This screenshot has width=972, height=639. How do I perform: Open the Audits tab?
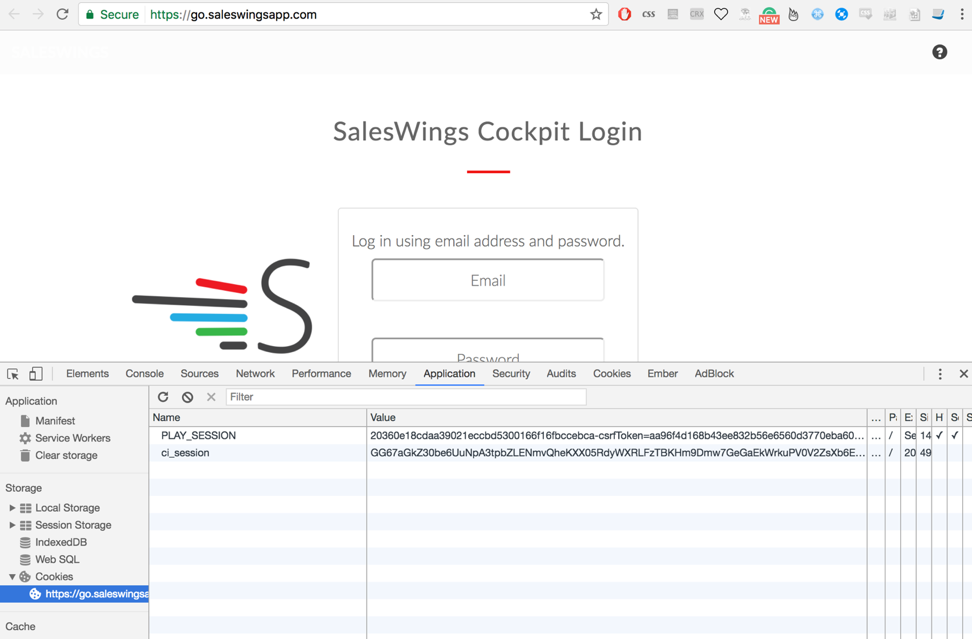[x=561, y=374]
